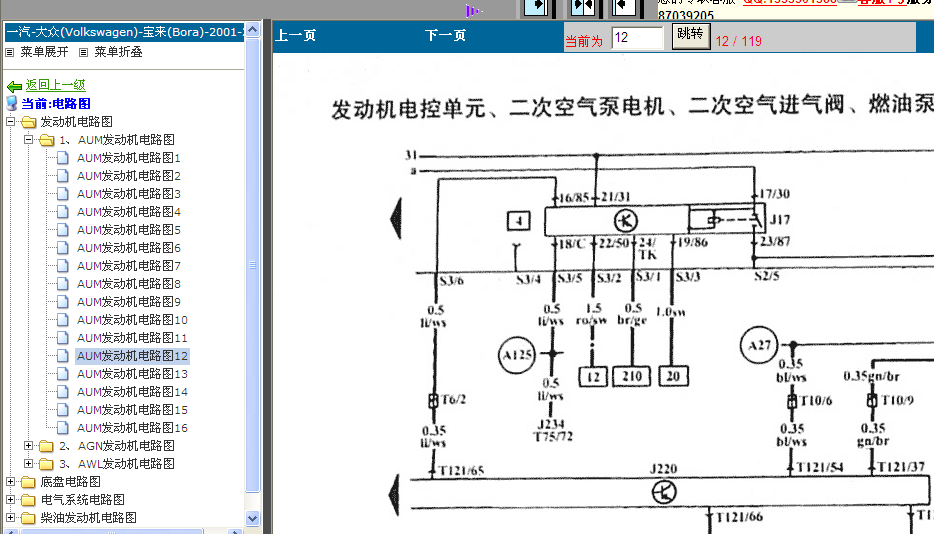
Task: Expand the 电气系统电路图 node
Action: 11,499
